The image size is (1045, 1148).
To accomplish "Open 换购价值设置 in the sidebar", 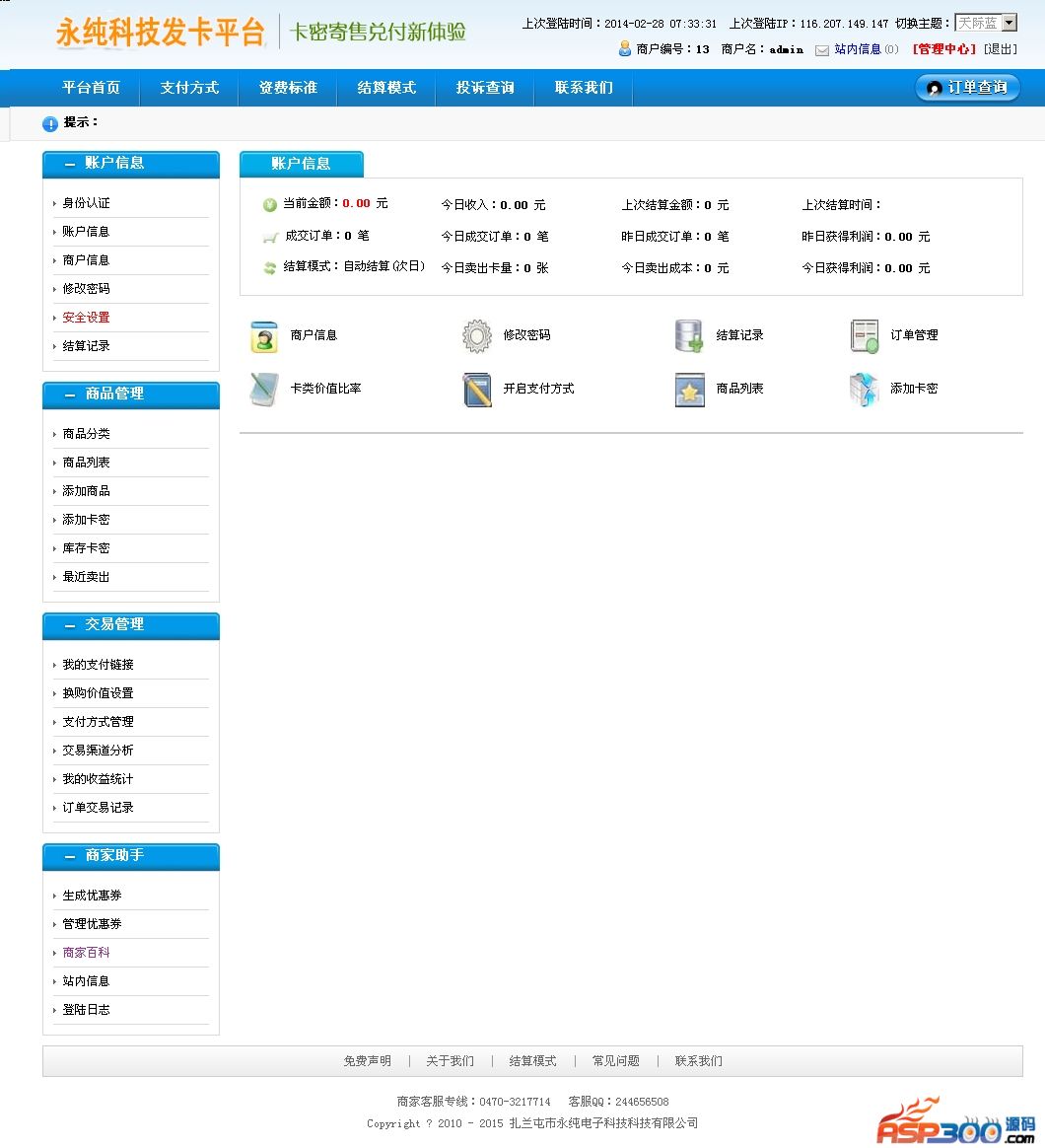I will pos(98,692).
